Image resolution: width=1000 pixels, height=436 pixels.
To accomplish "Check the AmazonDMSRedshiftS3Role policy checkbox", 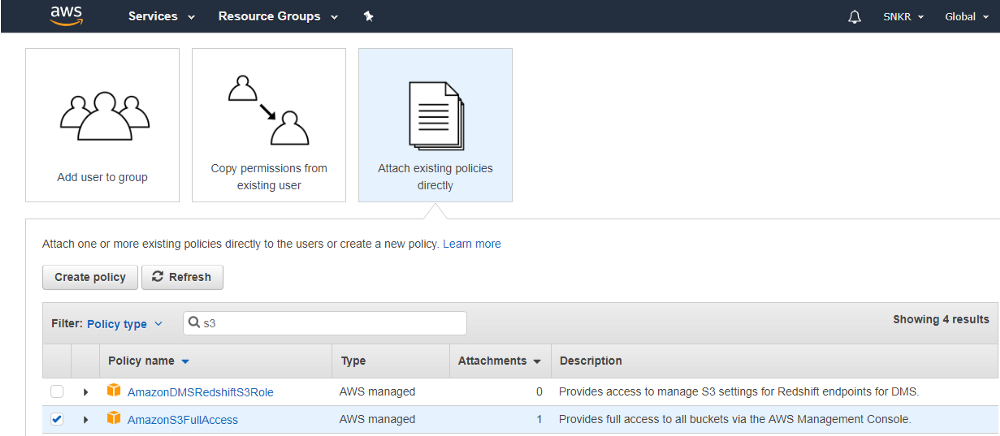I will tap(57, 391).
